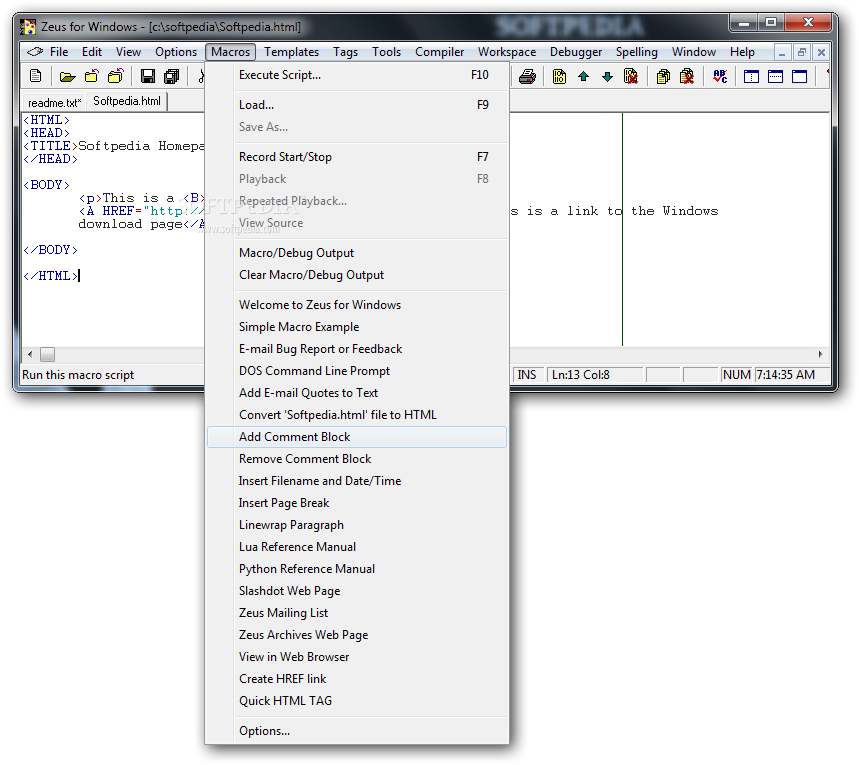Click the open folder toolbar icon

67,76
